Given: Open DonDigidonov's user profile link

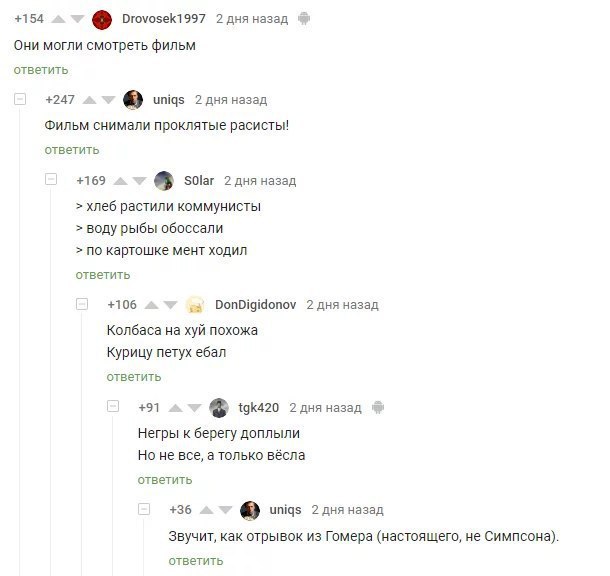Looking at the screenshot, I should tap(256, 305).
